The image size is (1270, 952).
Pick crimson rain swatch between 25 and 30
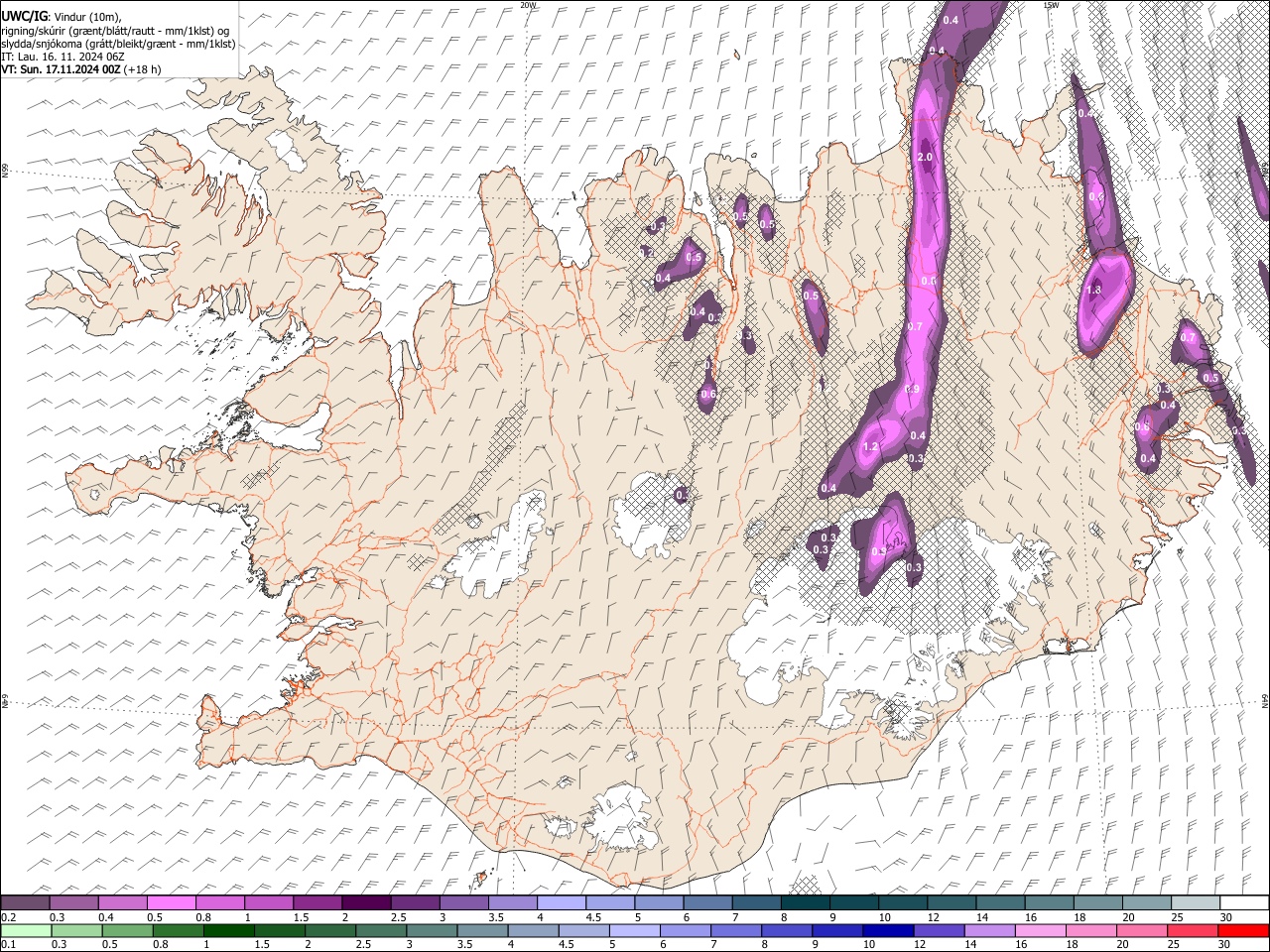pos(1194,930)
